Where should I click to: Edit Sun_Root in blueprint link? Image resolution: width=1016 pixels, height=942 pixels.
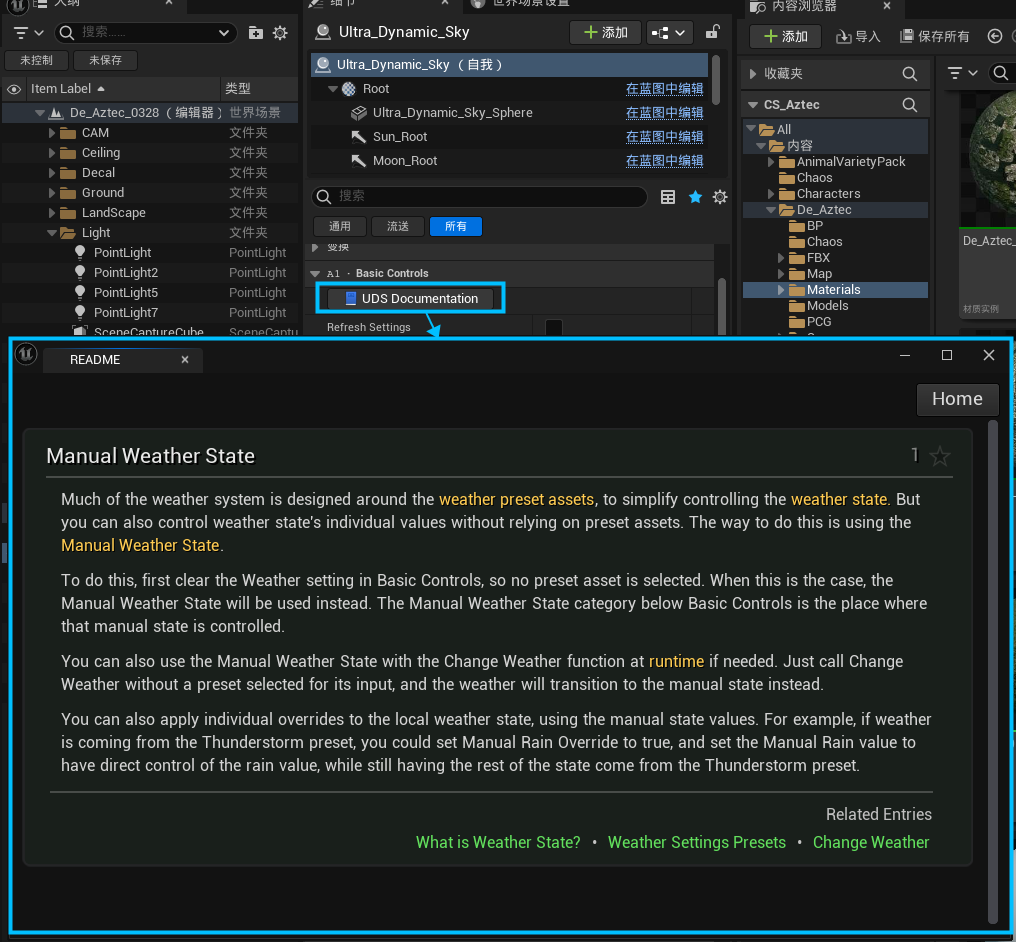[664, 137]
